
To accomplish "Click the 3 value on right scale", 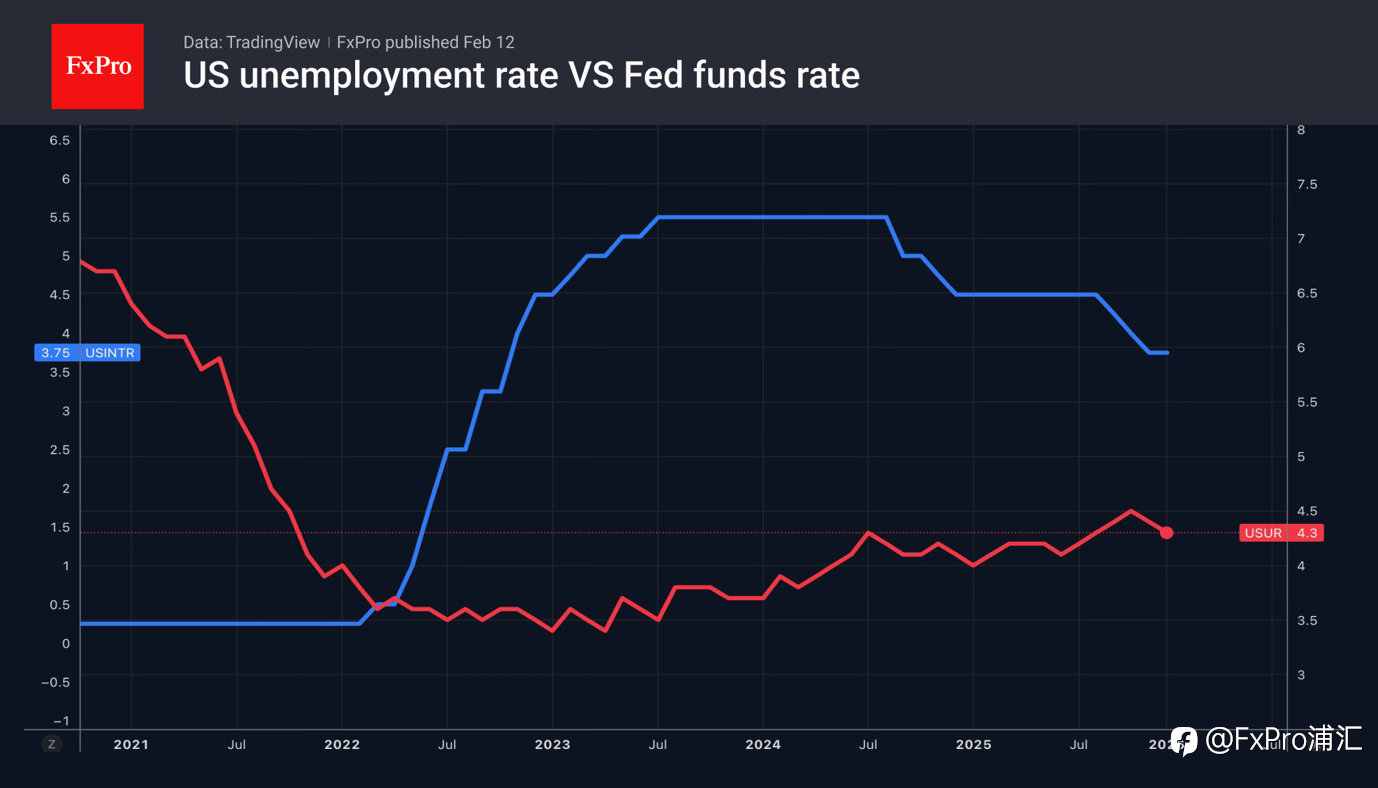I will 1301,675.
